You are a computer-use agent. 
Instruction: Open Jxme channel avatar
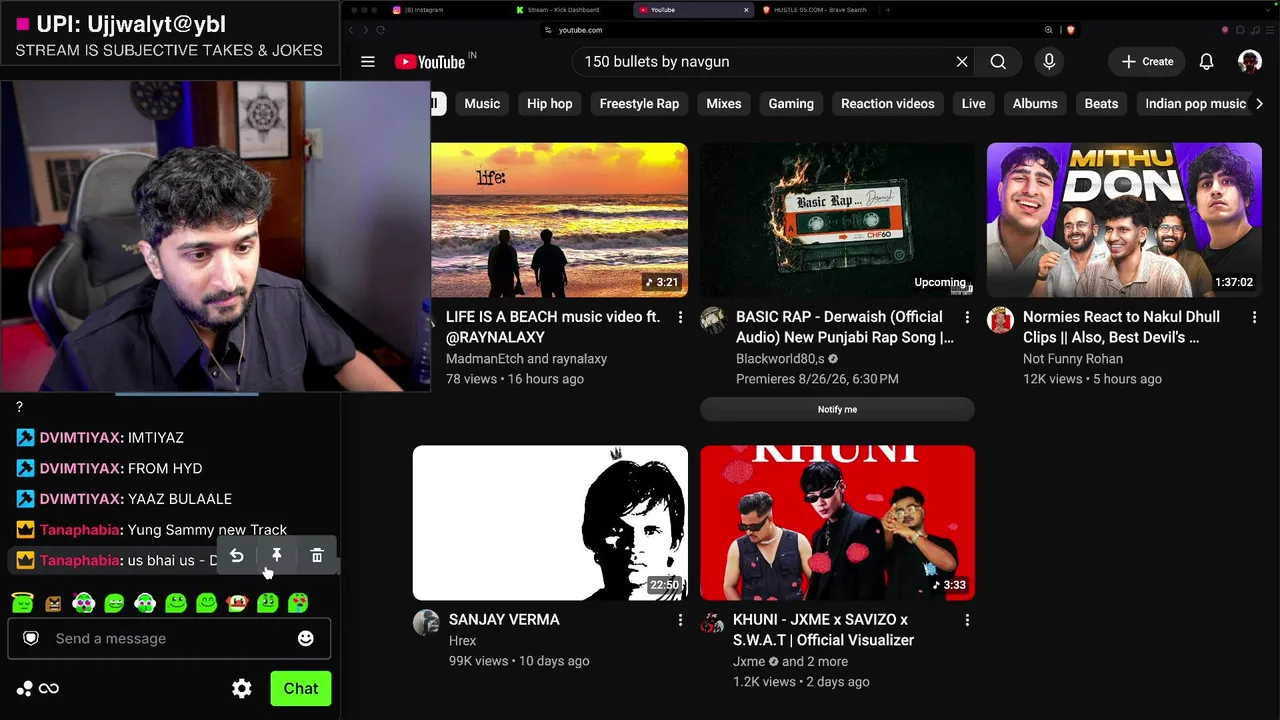click(x=713, y=623)
